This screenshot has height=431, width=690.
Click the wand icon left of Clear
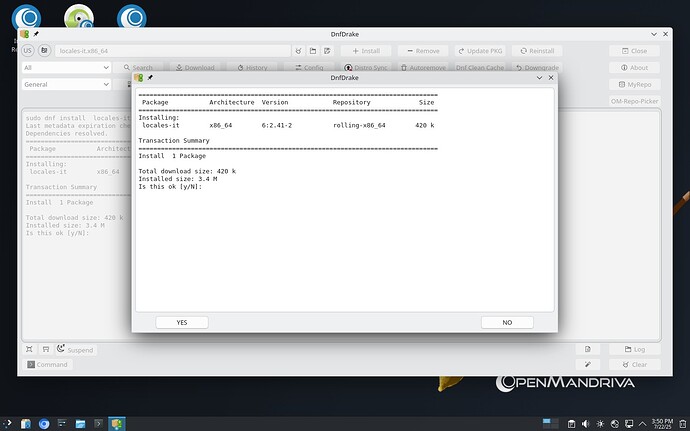tap(587, 365)
